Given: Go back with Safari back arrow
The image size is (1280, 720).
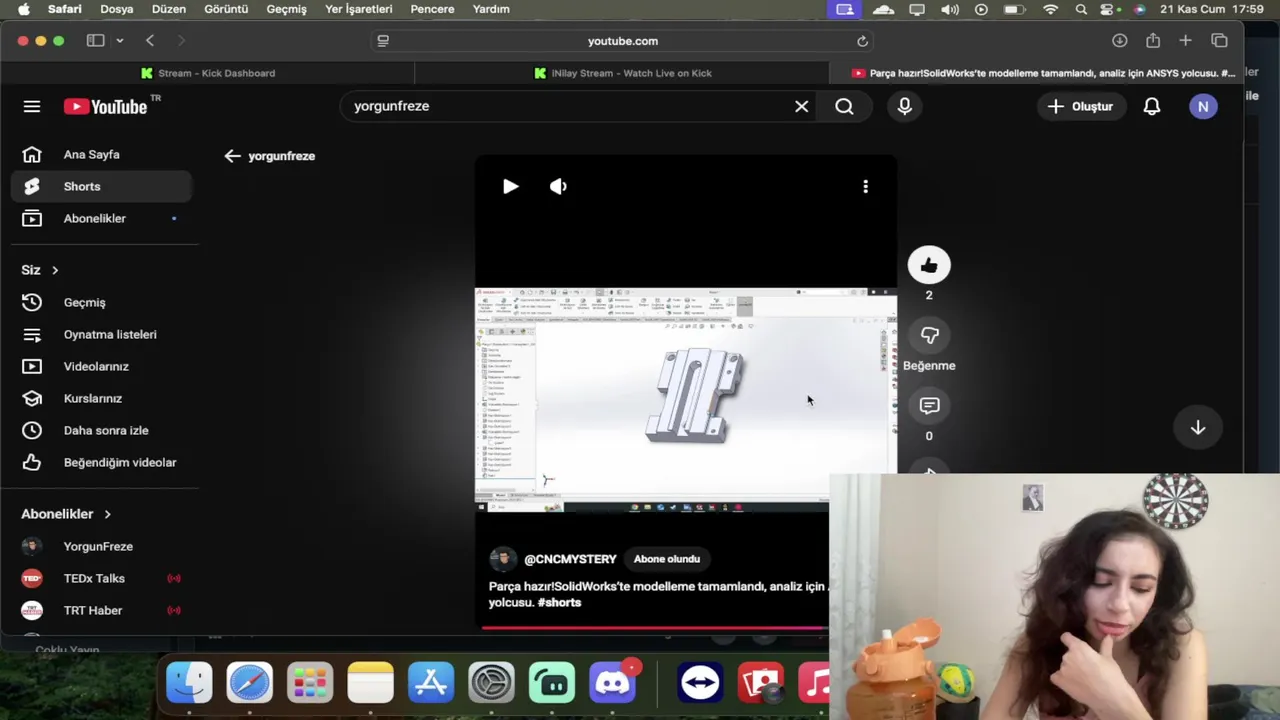Looking at the screenshot, I should coord(150,41).
